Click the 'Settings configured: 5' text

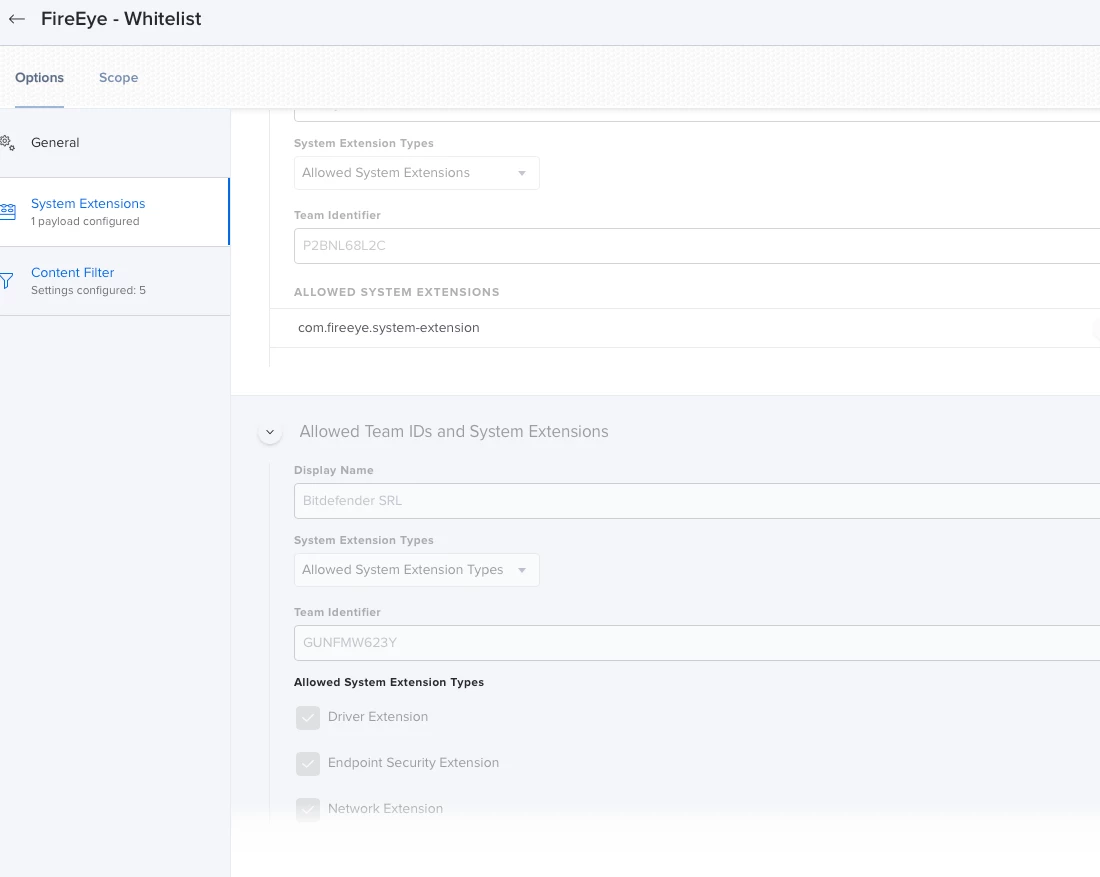(x=88, y=290)
